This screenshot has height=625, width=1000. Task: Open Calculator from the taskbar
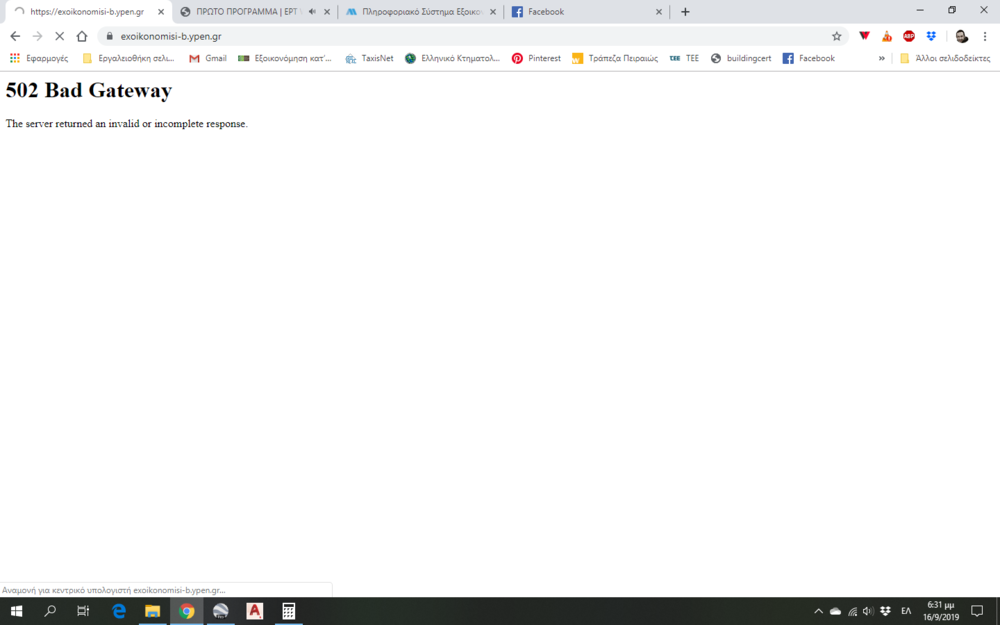[x=288, y=611]
